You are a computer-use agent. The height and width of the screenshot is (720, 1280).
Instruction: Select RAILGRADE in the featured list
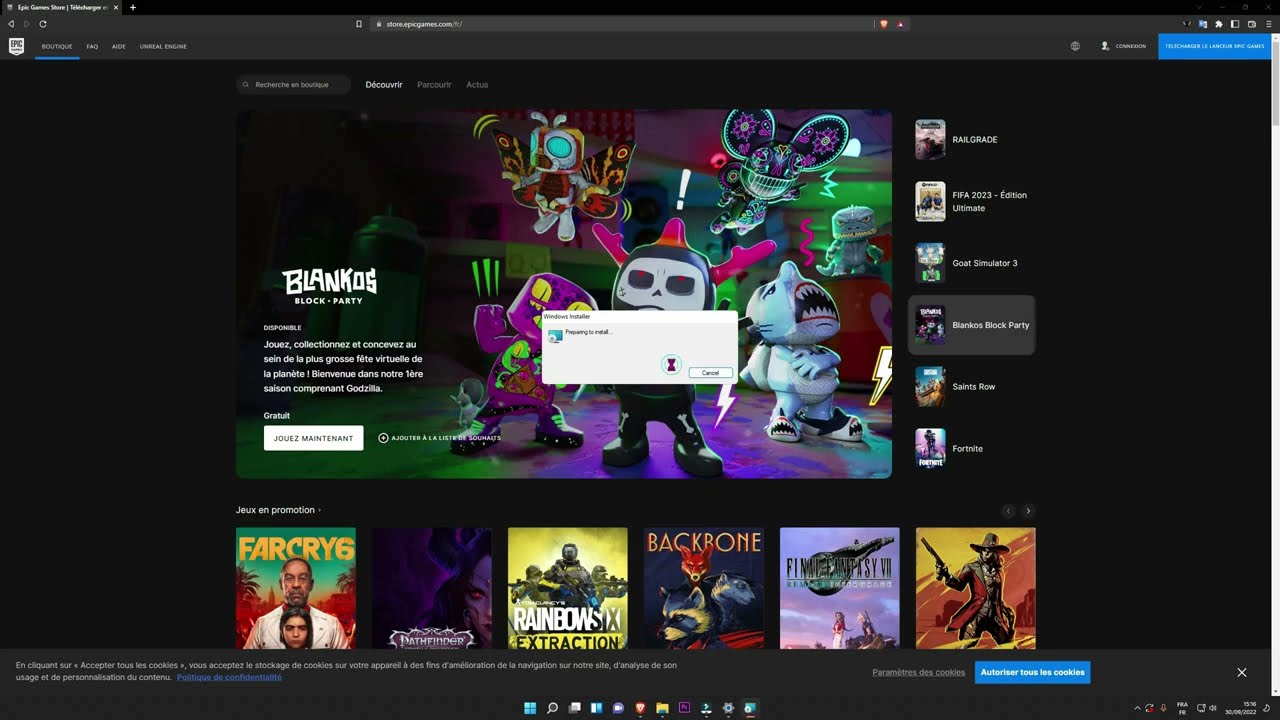(971, 140)
